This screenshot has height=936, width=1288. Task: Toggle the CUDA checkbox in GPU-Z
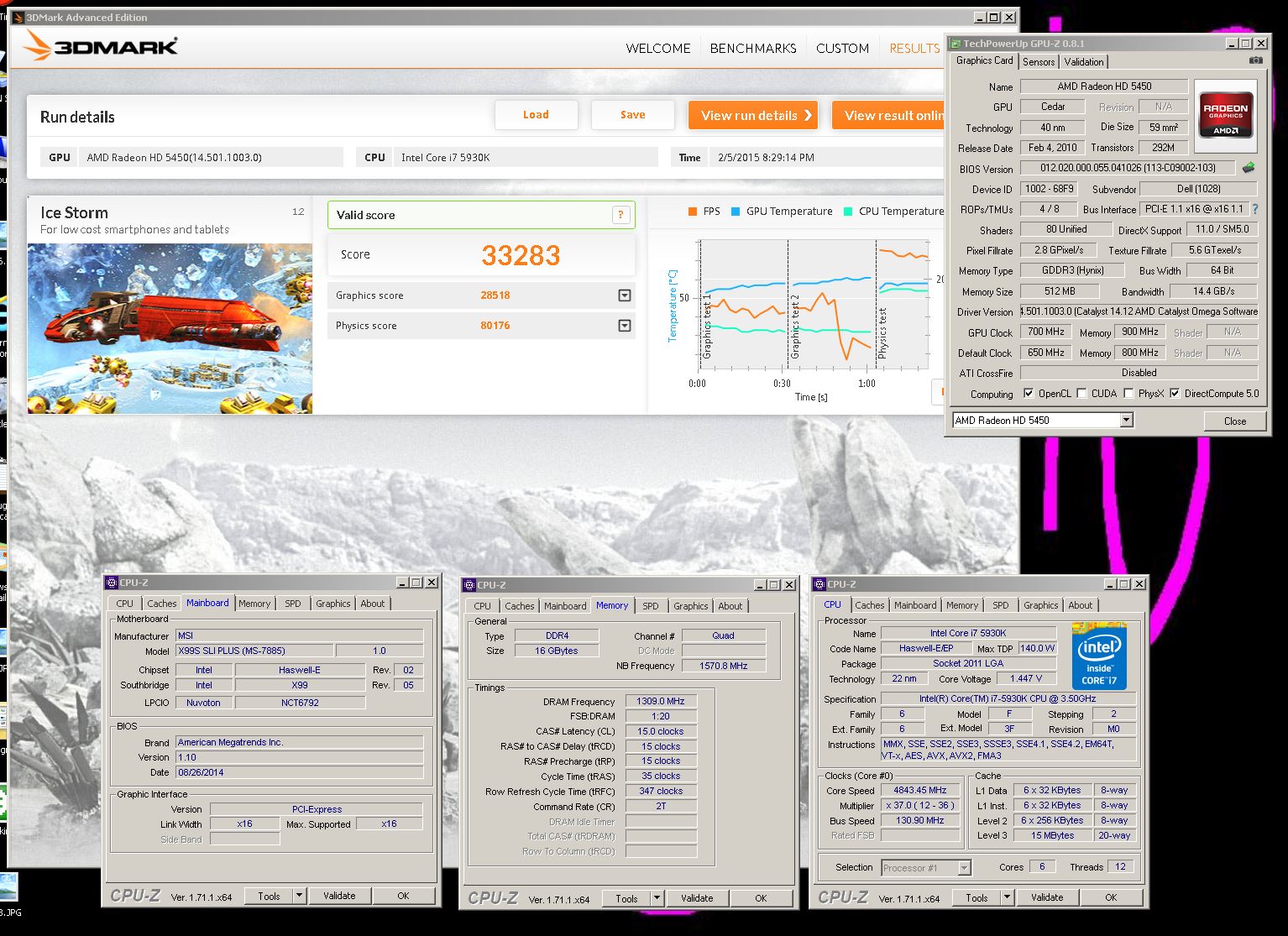click(1081, 393)
